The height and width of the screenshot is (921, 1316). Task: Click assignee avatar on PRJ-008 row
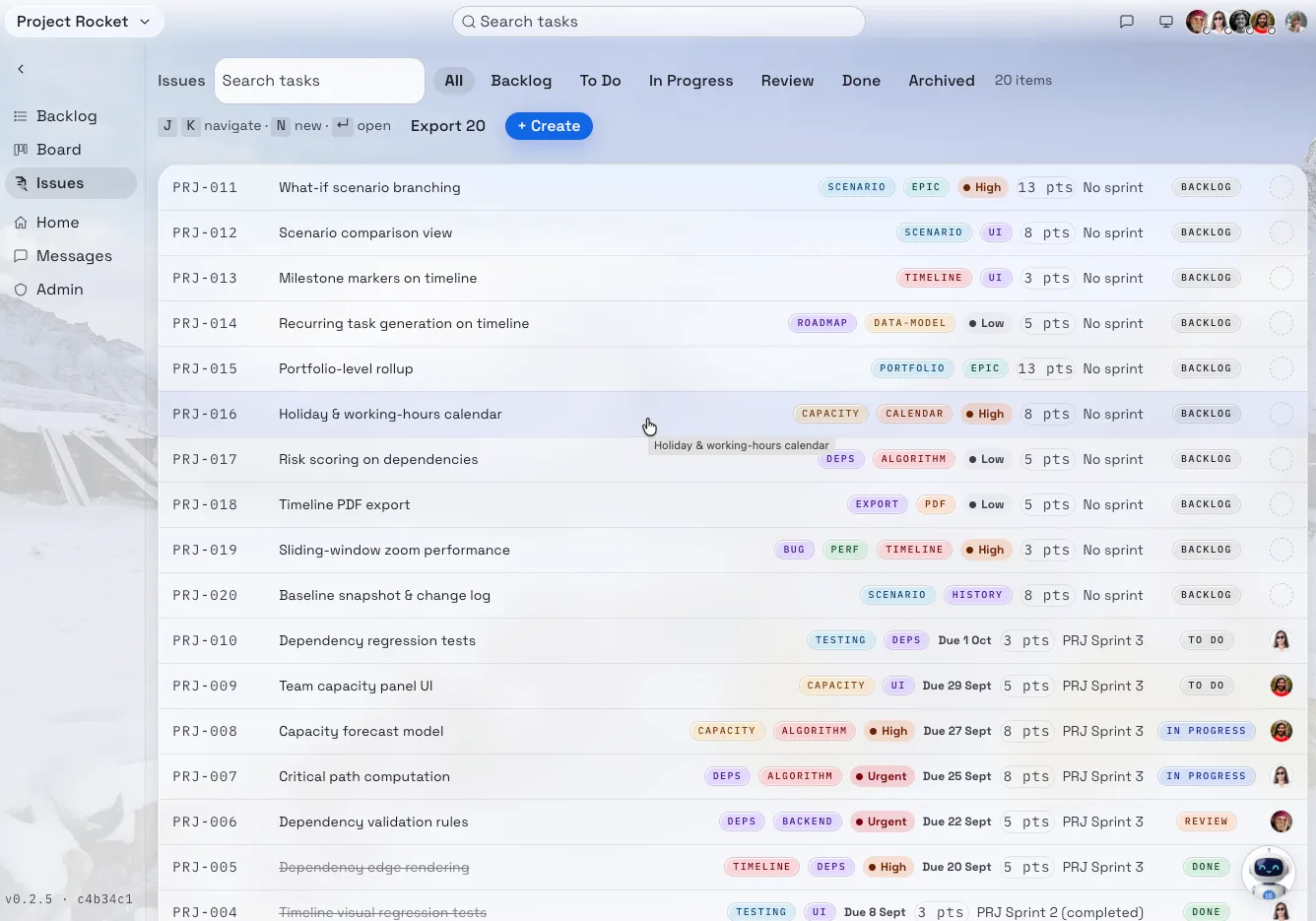(1282, 731)
